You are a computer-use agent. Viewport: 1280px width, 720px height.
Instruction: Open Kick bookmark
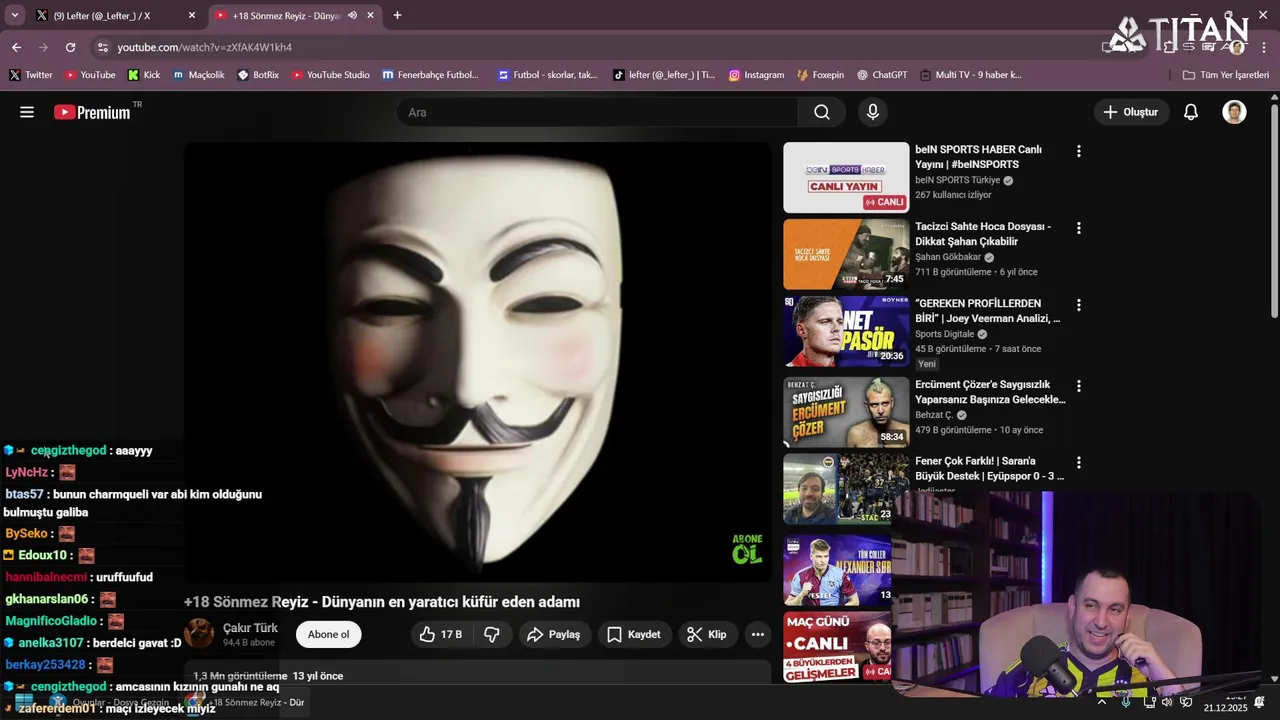click(x=144, y=75)
